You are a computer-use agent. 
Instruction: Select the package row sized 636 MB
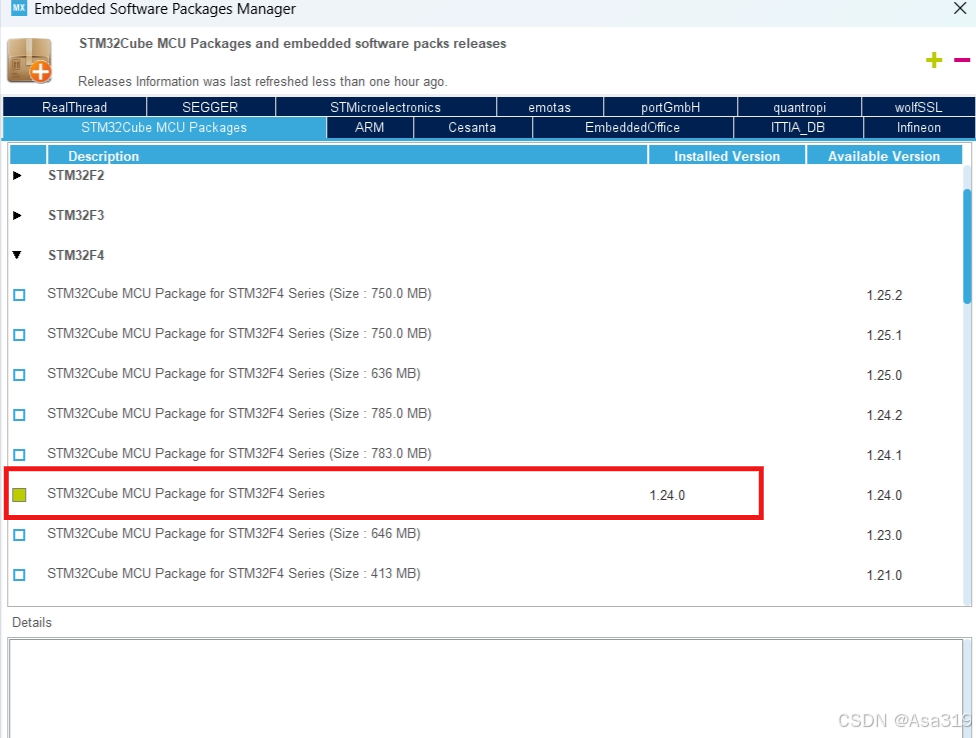(x=233, y=373)
